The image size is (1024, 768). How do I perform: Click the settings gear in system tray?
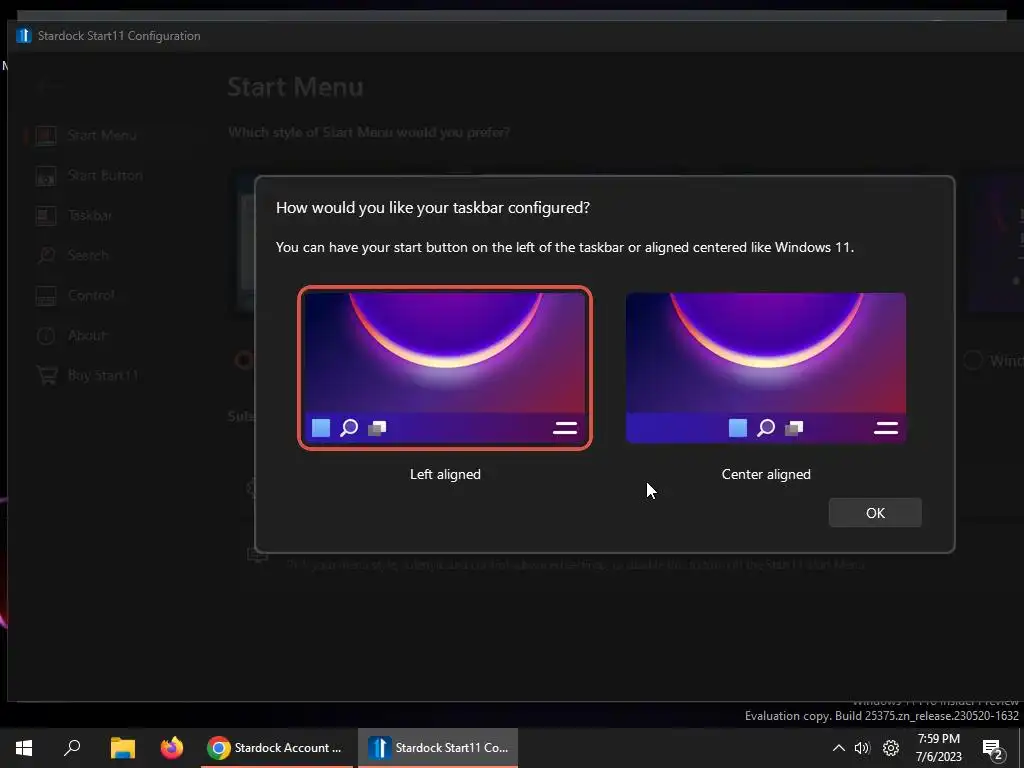(x=891, y=748)
